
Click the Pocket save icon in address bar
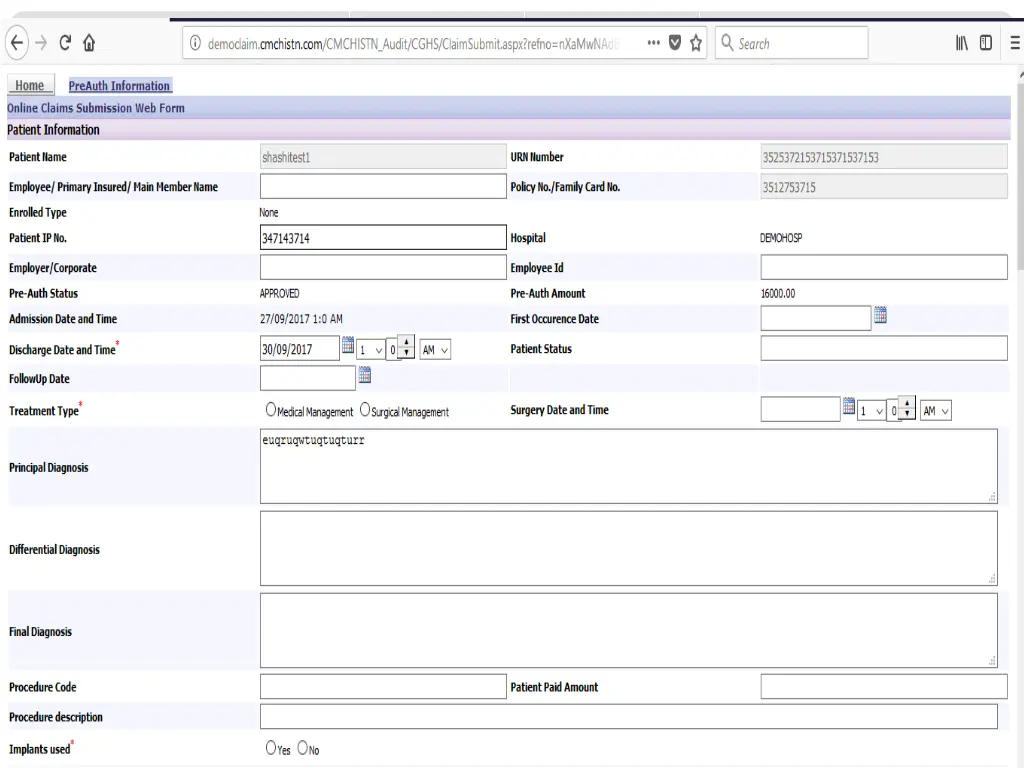(675, 43)
